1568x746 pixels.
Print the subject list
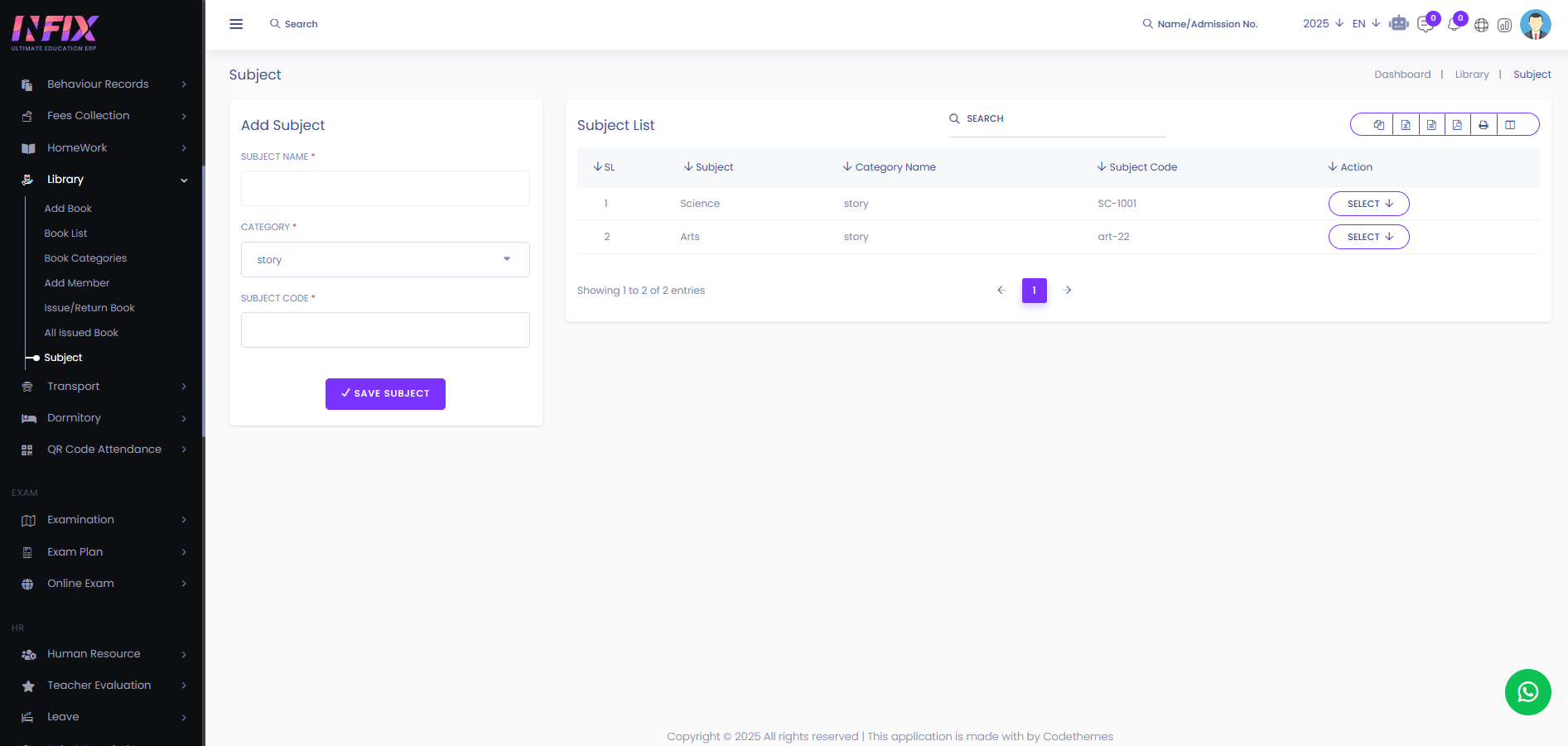click(1484, 124)
